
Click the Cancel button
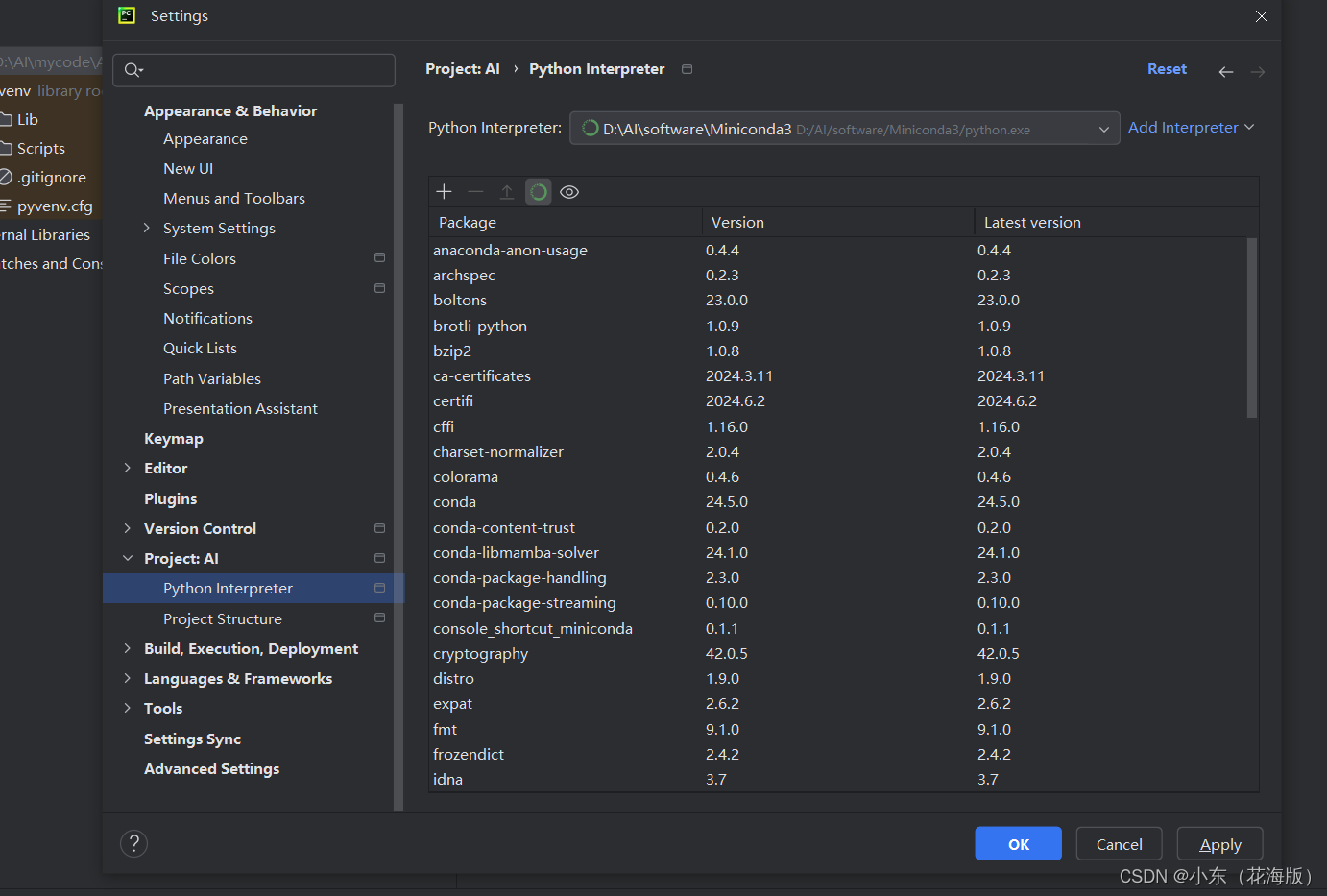pyautogui.click(x=1119, y=844)
